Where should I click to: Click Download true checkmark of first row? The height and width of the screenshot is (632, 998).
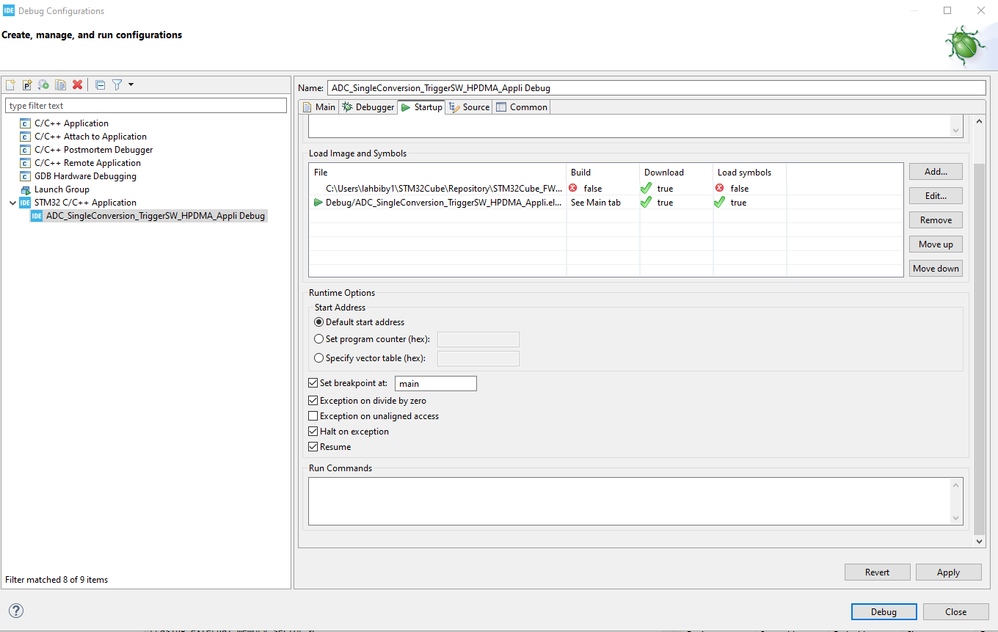coord(646,188)
